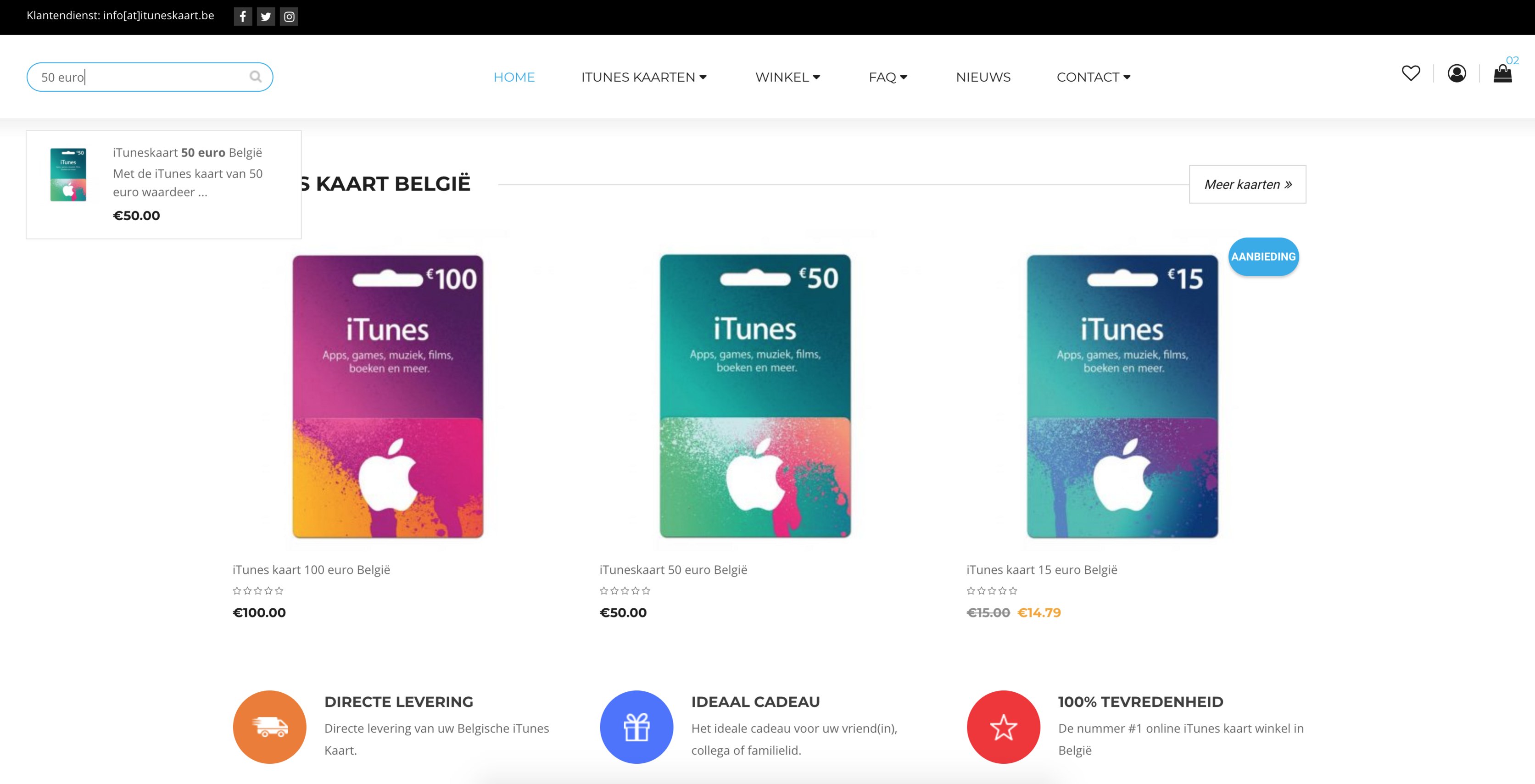Expand the WINKEL dropdown menu
1535x784 pixels.
(x=788, y=78)
